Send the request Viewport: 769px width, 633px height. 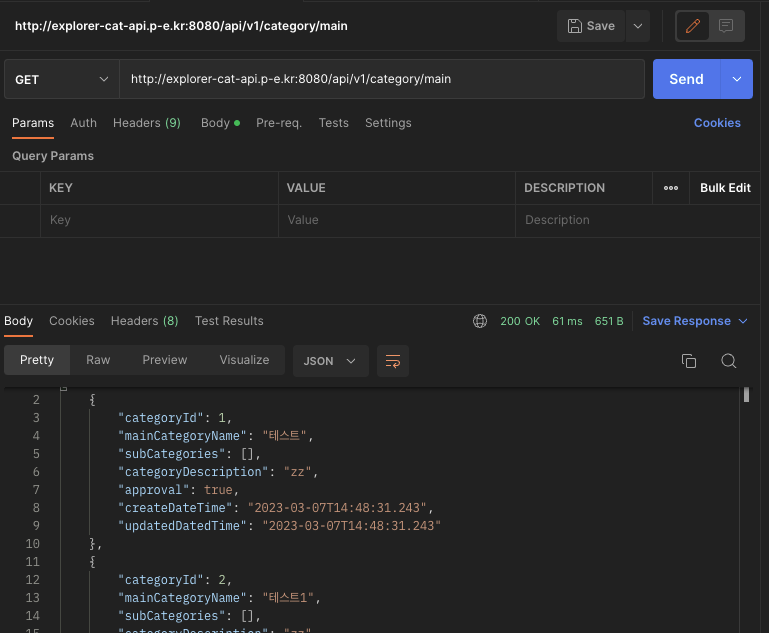tap(686, 79)
